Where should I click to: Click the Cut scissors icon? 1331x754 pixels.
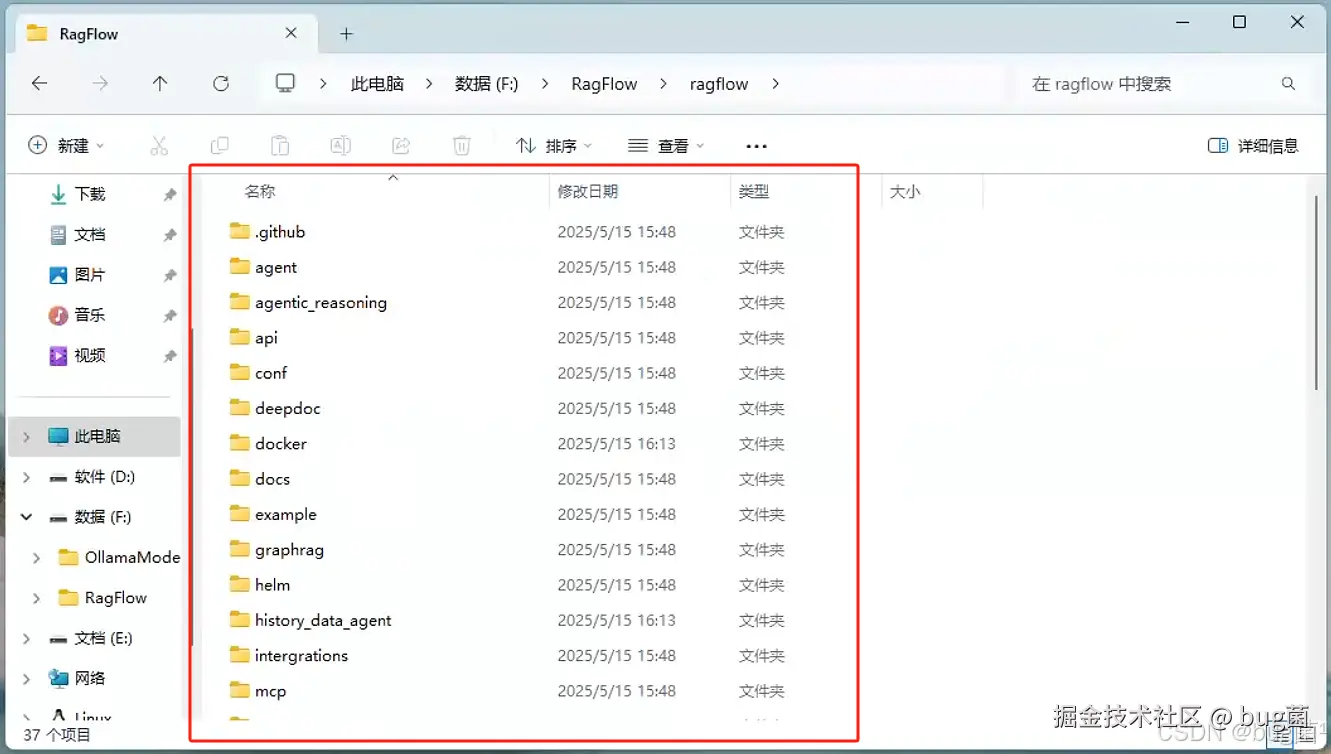point(159,146)
